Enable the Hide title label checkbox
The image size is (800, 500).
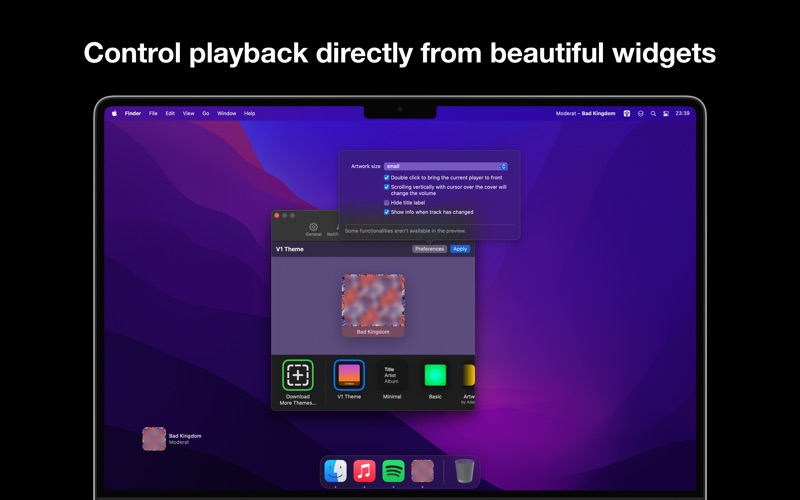(x=387, y=203)
